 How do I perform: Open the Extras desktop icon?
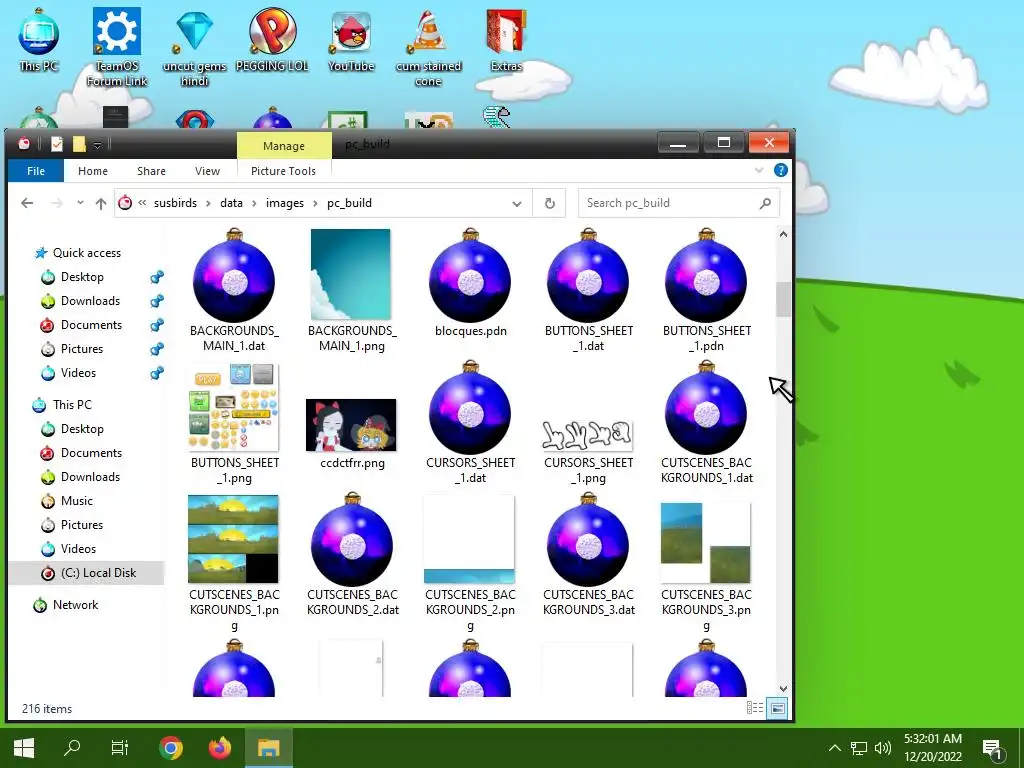pyautogui.click(x=506, y=40)
